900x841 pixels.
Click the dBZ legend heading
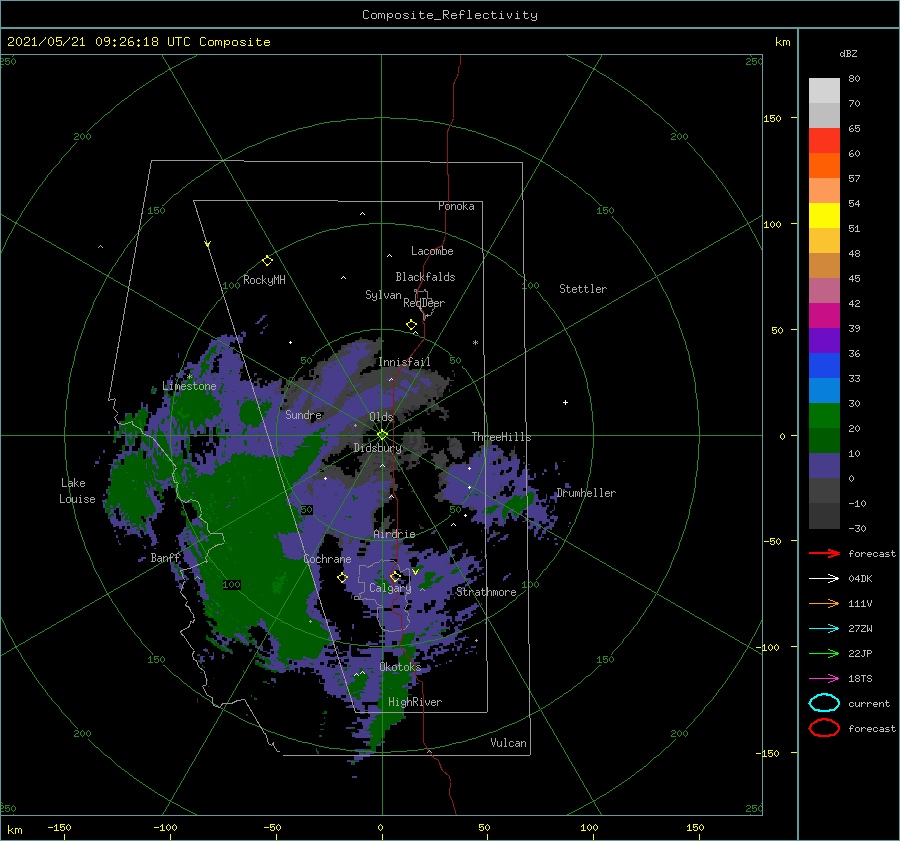pos(848,54)
